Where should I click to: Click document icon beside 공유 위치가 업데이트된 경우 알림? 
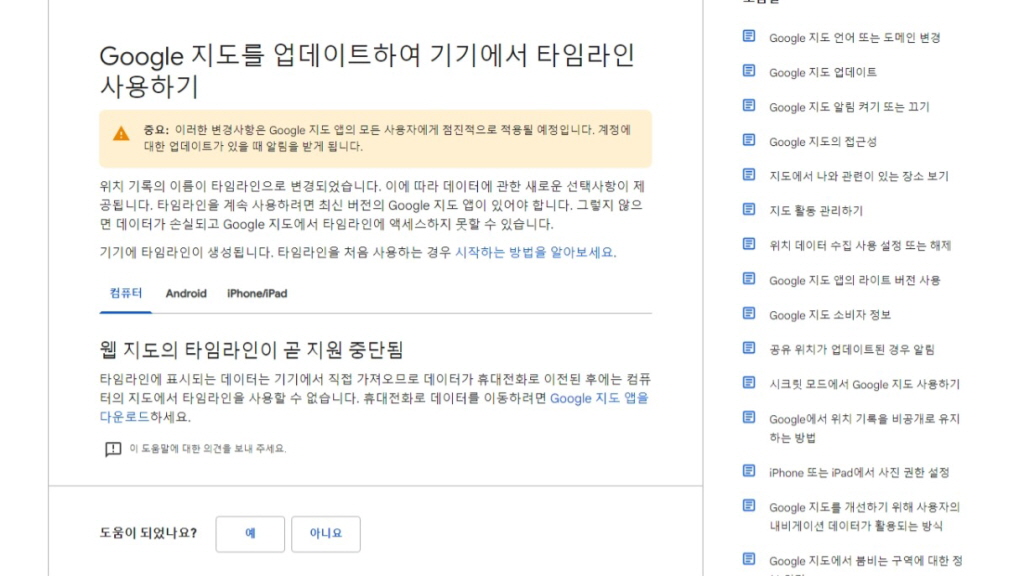pos(749,347)
